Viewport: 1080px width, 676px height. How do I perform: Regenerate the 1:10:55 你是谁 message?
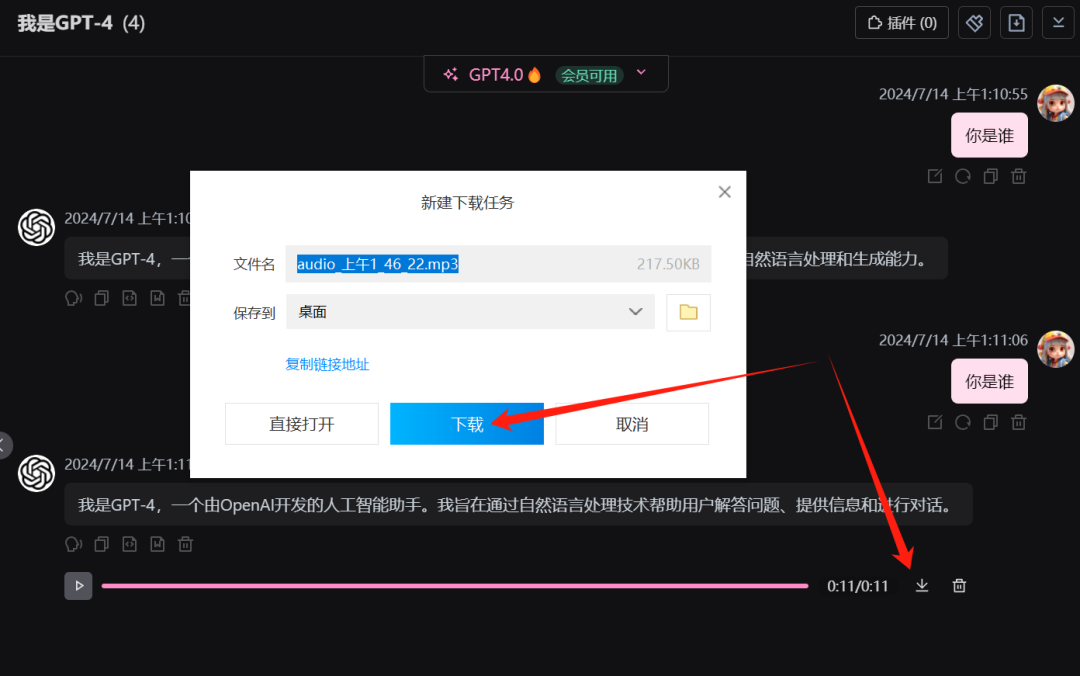point(963,176)
